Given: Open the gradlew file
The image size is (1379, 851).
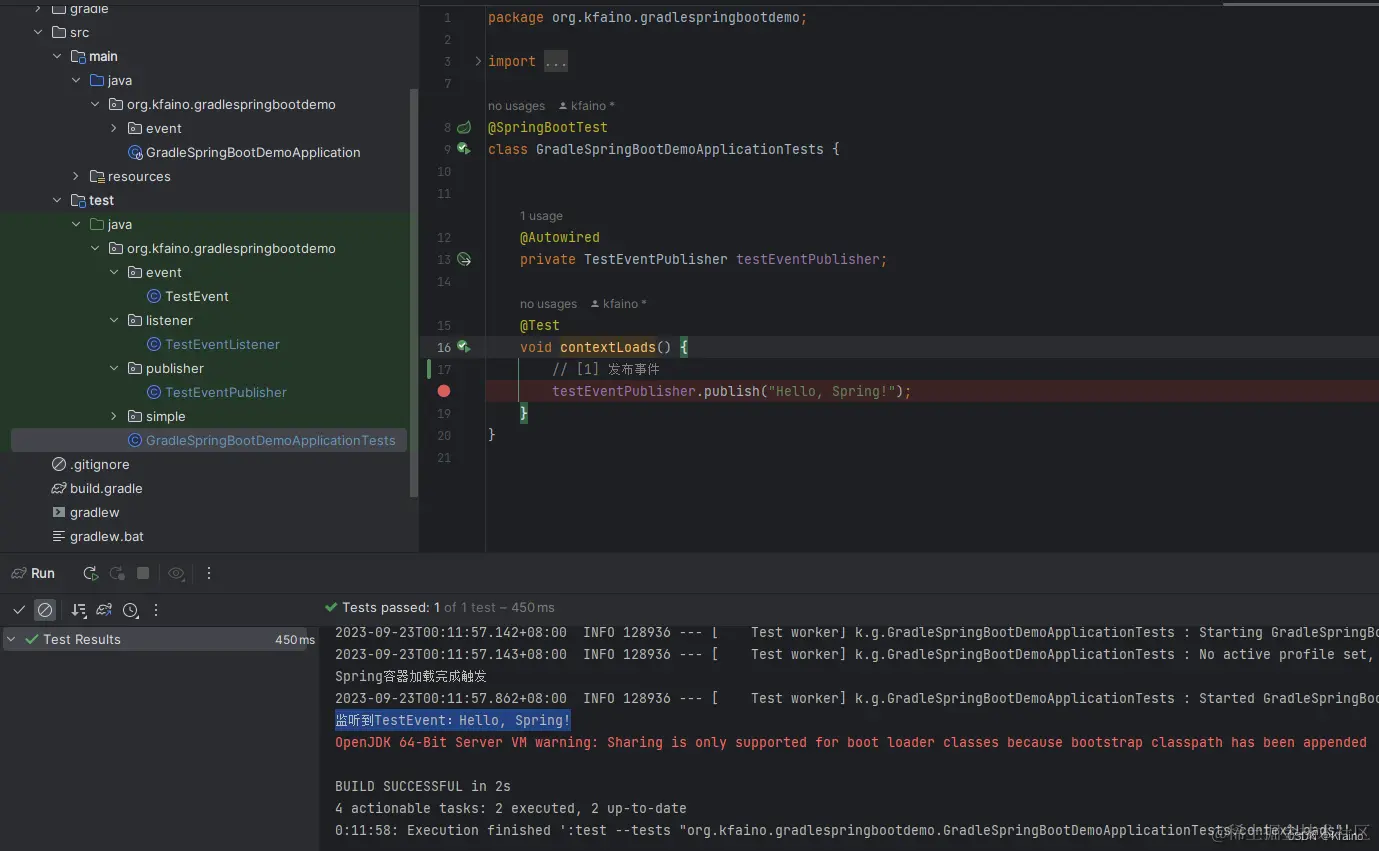Looking at the screenshot, I should click(94, 512).
